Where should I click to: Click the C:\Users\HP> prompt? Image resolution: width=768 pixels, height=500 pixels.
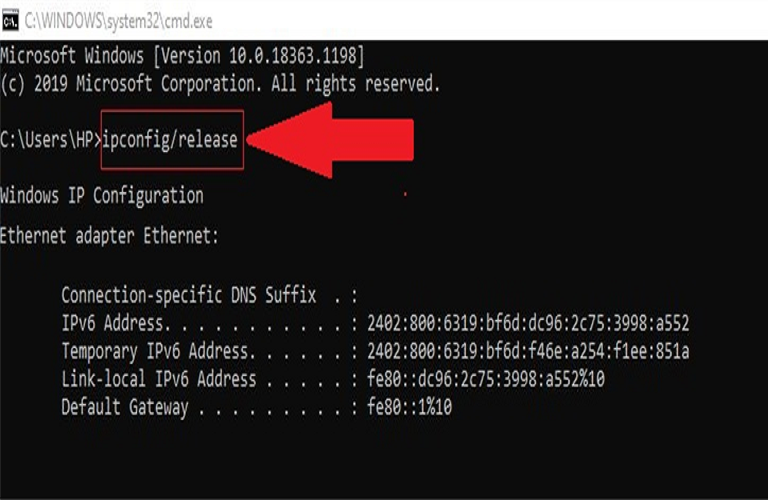(49, 139)
